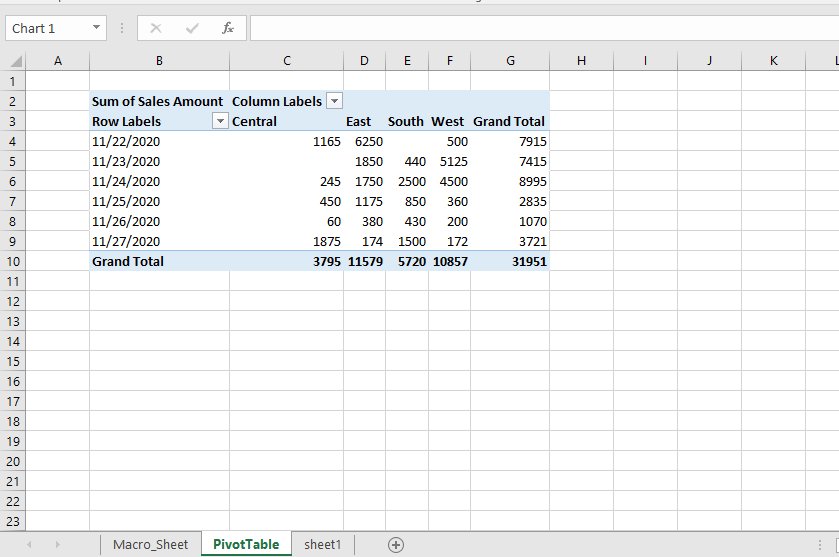Select column K header
Viewport: 839px width, 557px height.
coord(774,60)
